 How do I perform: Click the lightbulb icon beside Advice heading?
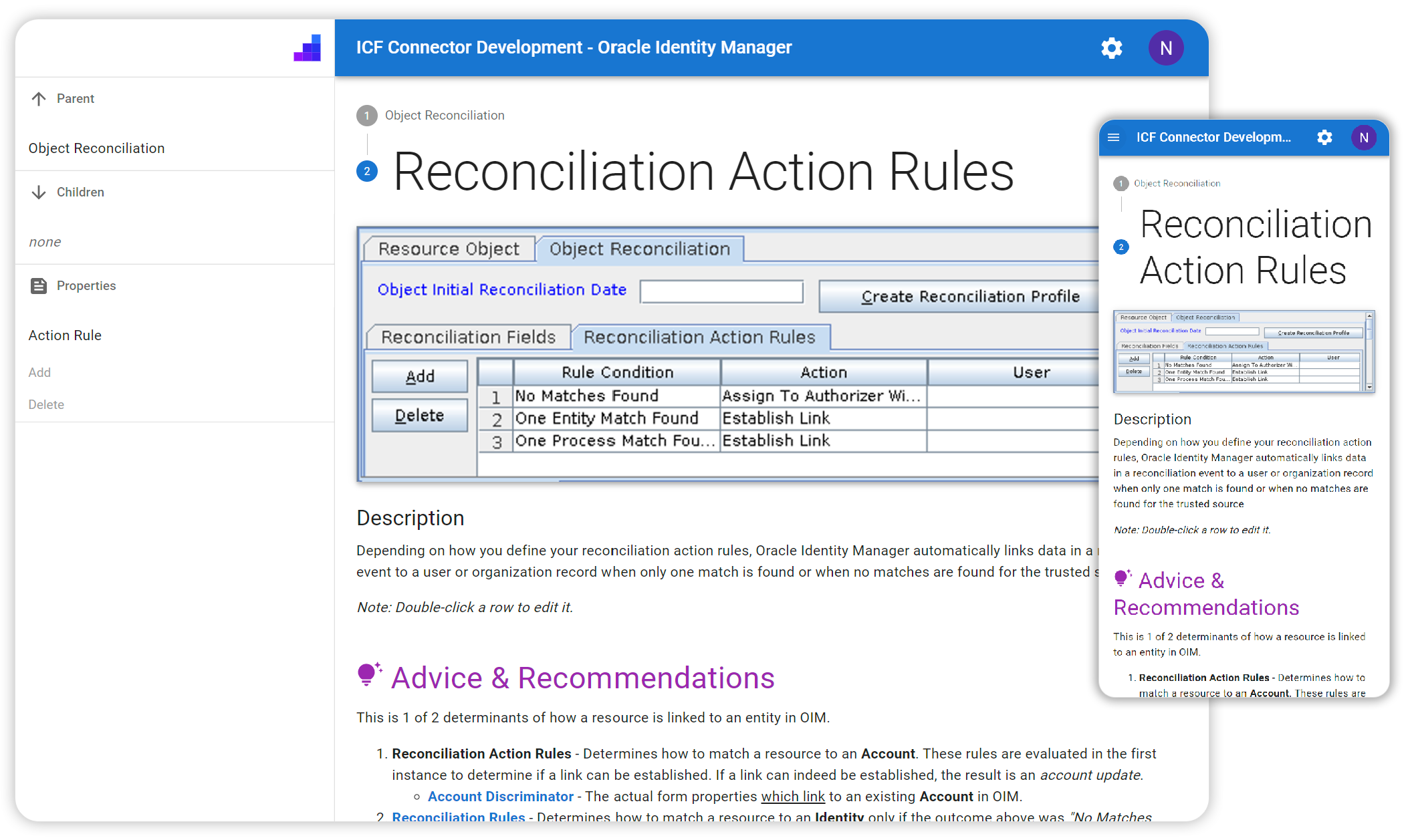pos(369,675)
